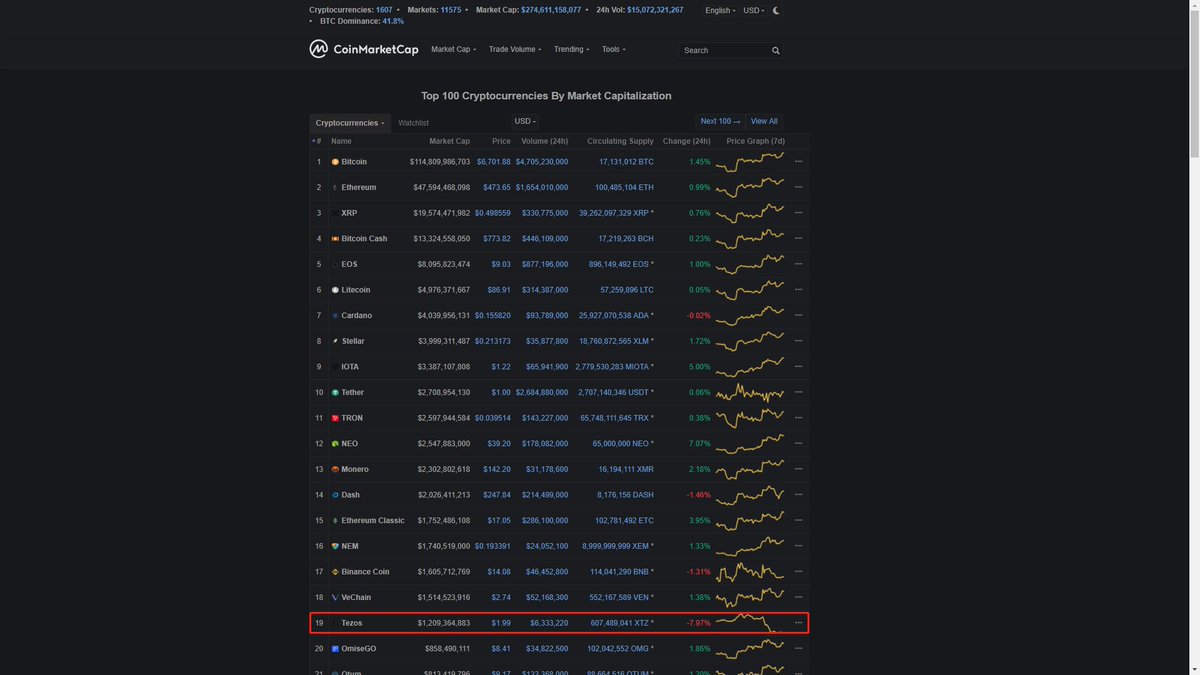
Task: Open the VeChain coin link
Action: (x=356, y=597)
